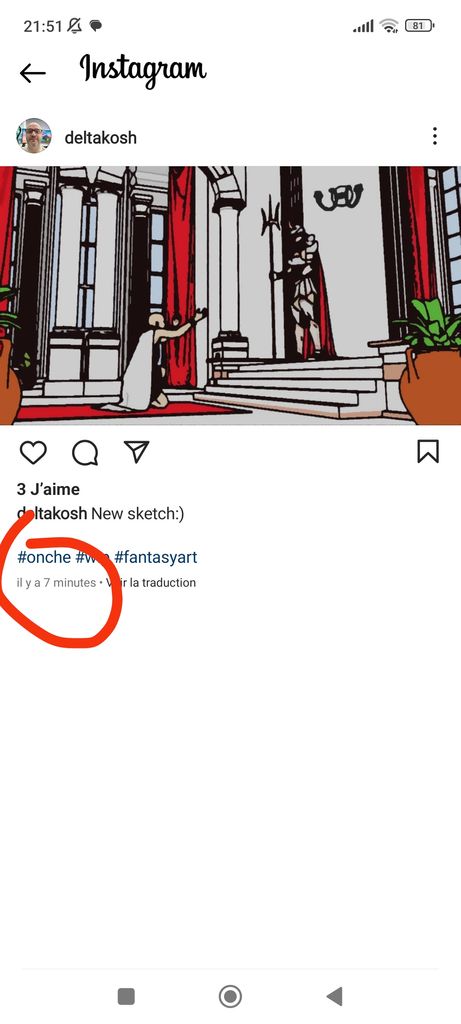Open three-dot post options menu
This screenshot has height=1024, width=461.
click(435, 136)
